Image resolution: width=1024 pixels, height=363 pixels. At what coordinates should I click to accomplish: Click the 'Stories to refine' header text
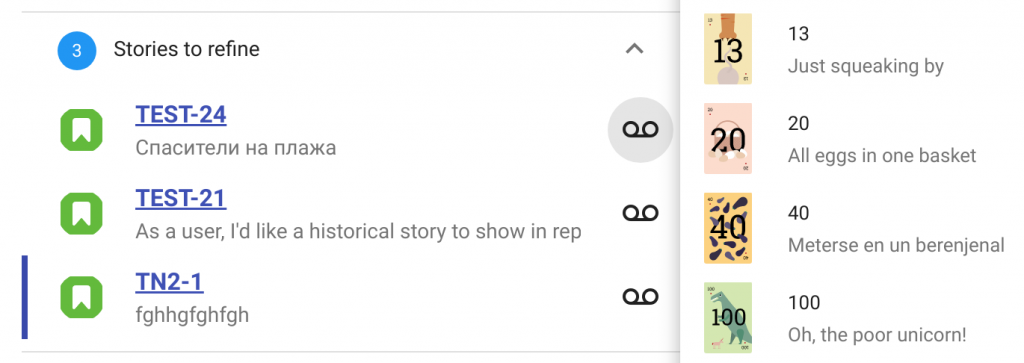pyautogui.click(x=186, y=49)
